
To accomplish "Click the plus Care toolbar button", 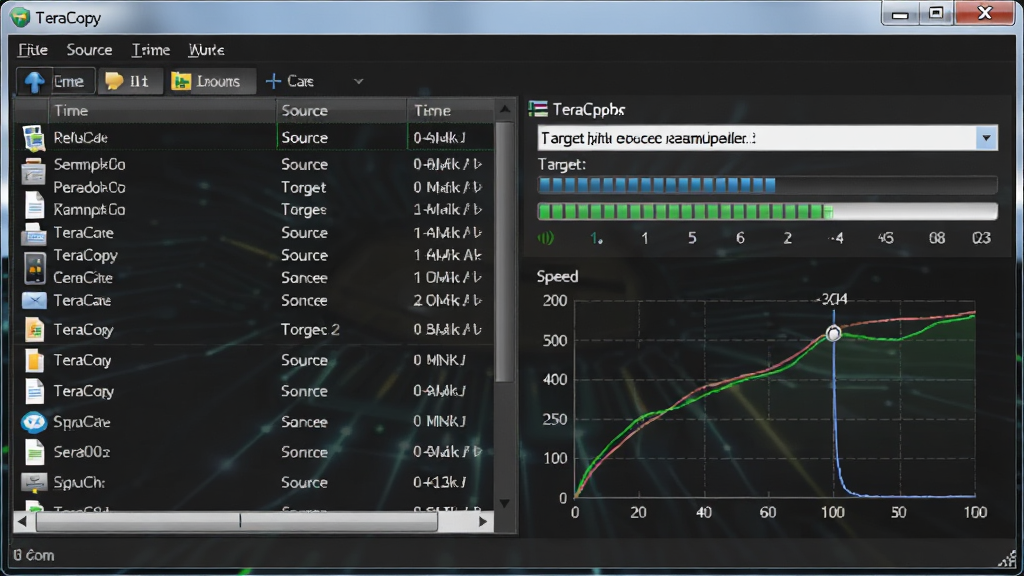I will pos(290,81).
